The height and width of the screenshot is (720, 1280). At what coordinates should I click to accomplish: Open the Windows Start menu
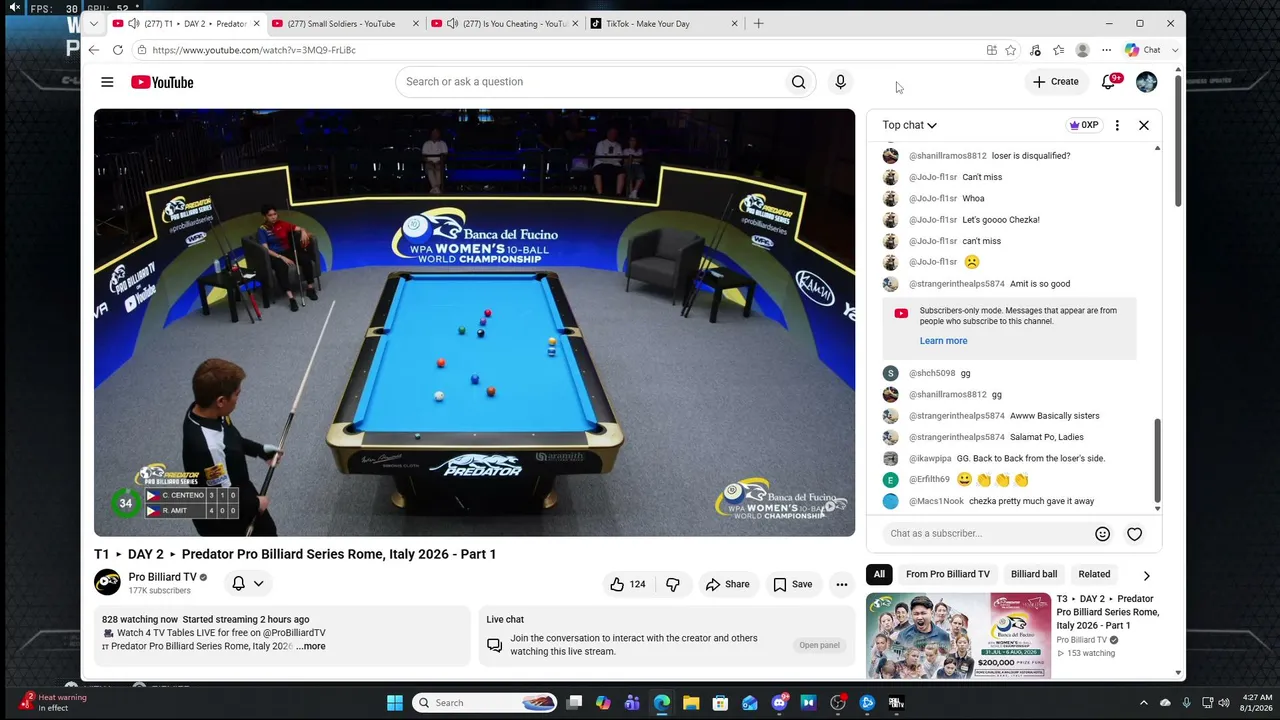point(395,703)
